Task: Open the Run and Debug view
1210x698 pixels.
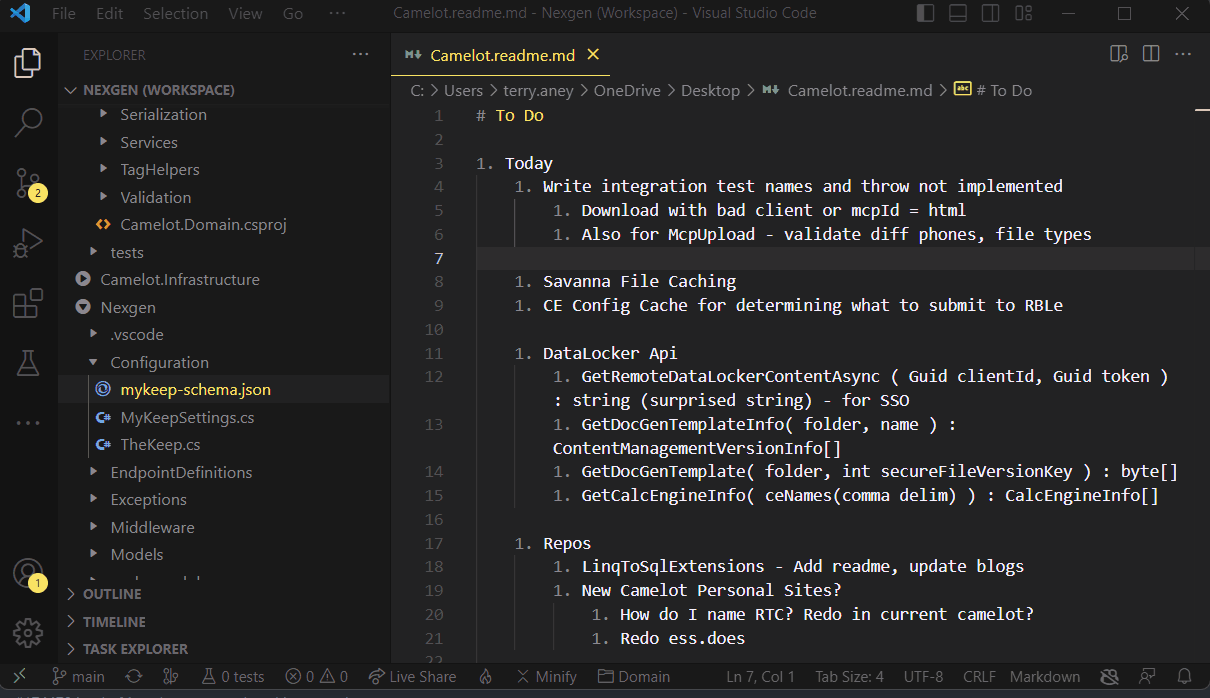Action: click(x=28, y=243)
